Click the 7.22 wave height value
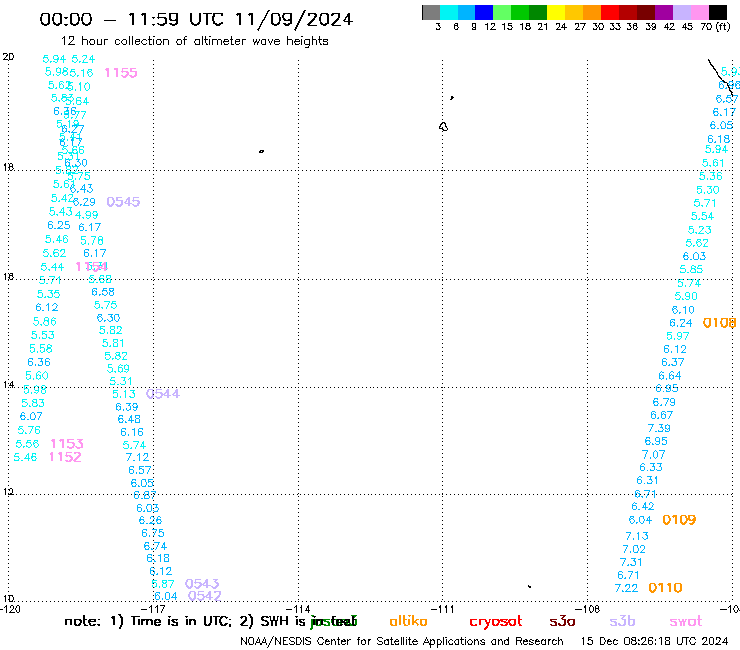 coord(626,588)
